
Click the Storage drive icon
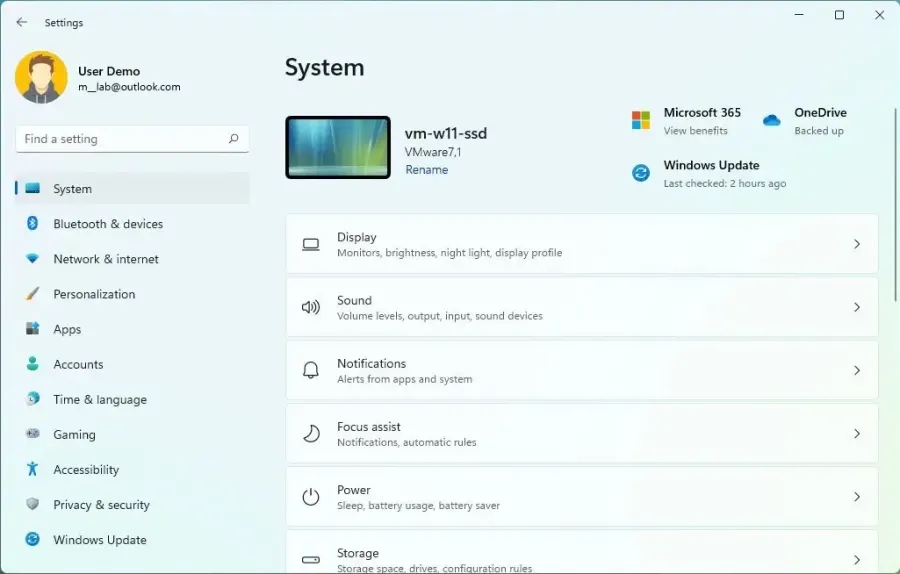tap(311, 560)
